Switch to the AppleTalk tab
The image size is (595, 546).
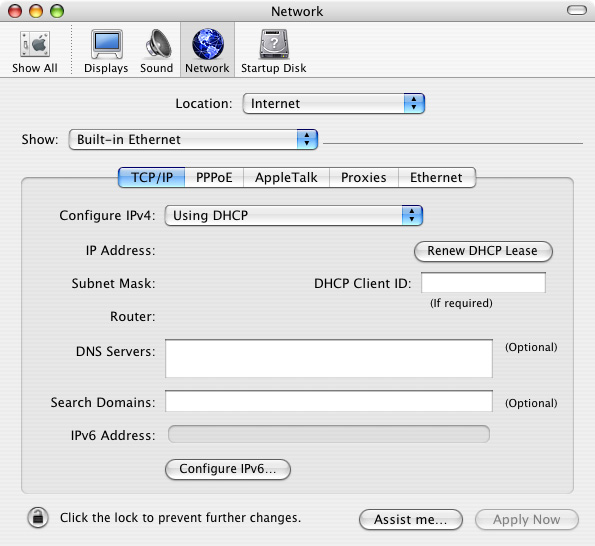point(286,177)
